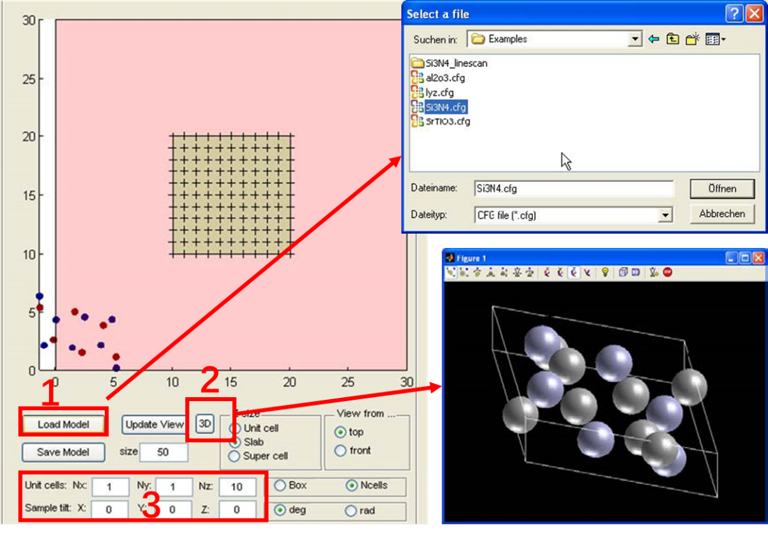Click the fifth icon in Figure 1 toolbar
Screen dimensions: 768x549
click(504, 272)
